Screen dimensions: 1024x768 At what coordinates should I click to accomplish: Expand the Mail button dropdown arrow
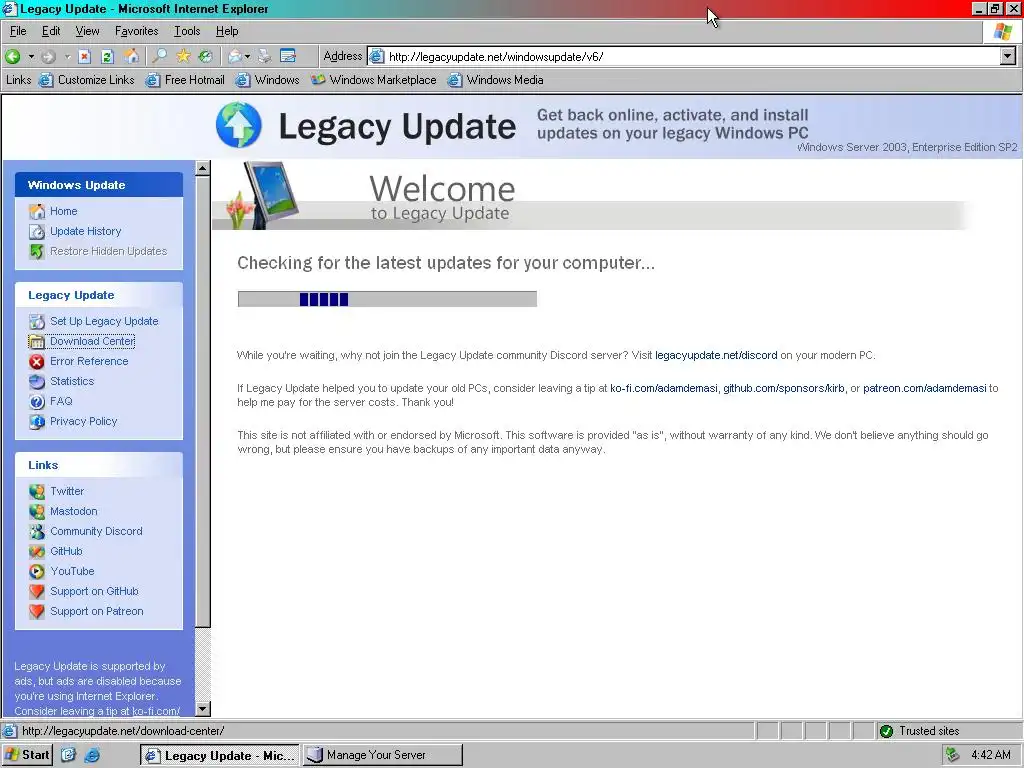pyautogui.click(x=248, y=57)
